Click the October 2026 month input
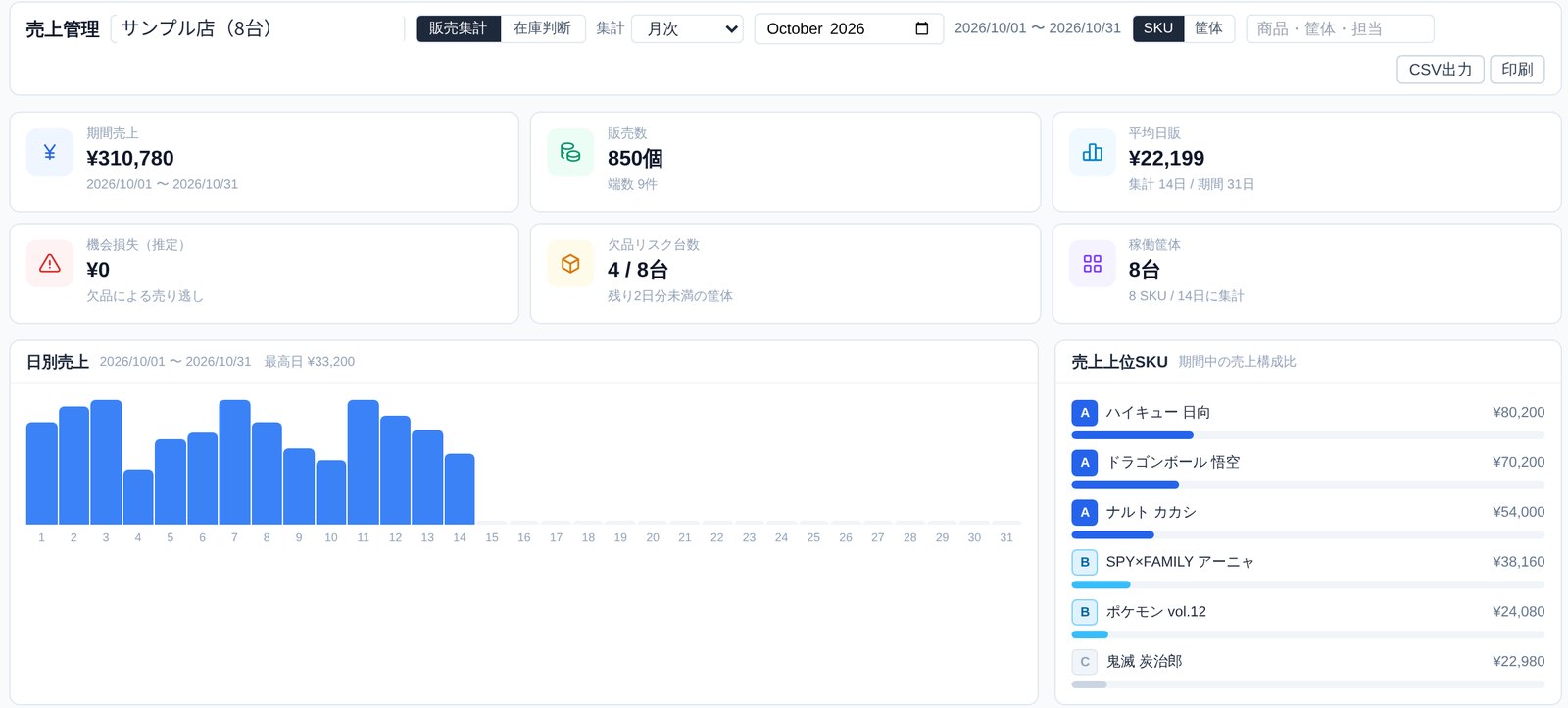Image resolution: width=1568 pixels, height=708 pixels. 849,28
